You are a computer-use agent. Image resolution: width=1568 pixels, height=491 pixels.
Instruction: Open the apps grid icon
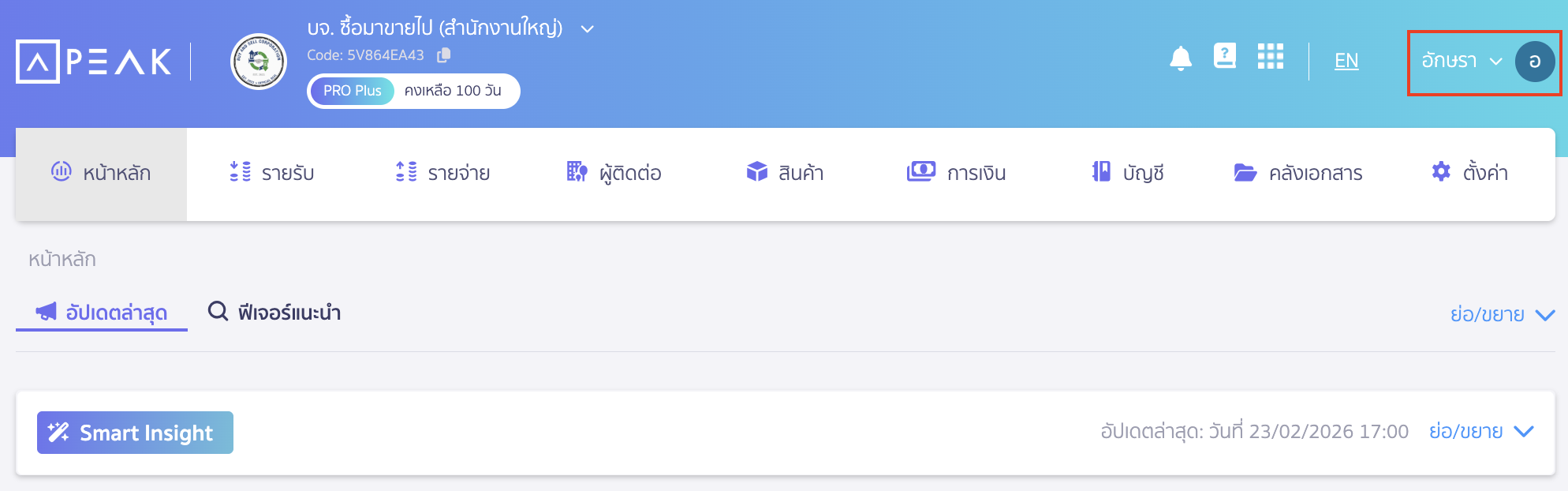coord(1270,57)
